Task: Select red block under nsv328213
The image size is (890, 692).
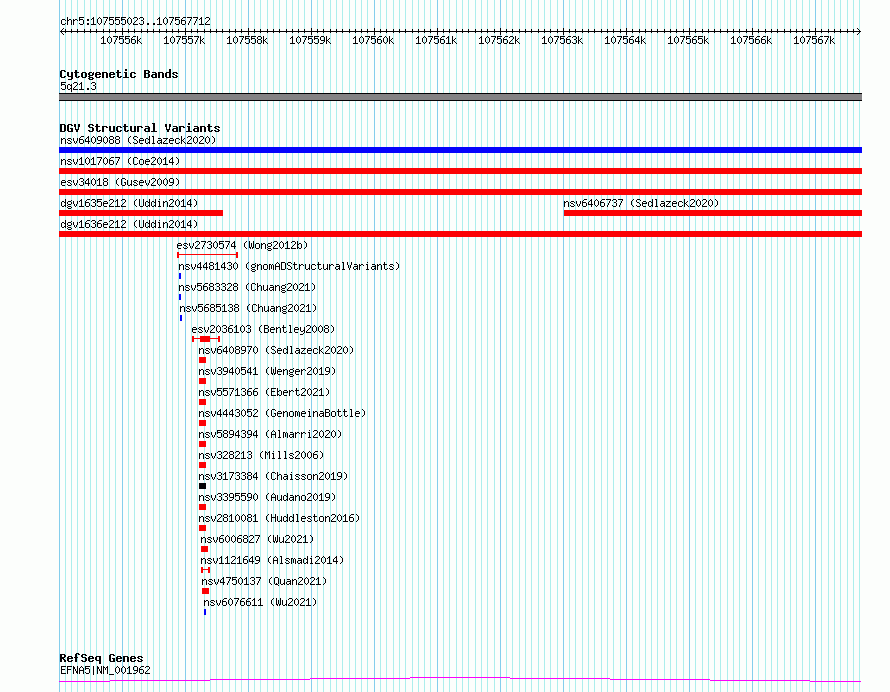Action: 203,465
